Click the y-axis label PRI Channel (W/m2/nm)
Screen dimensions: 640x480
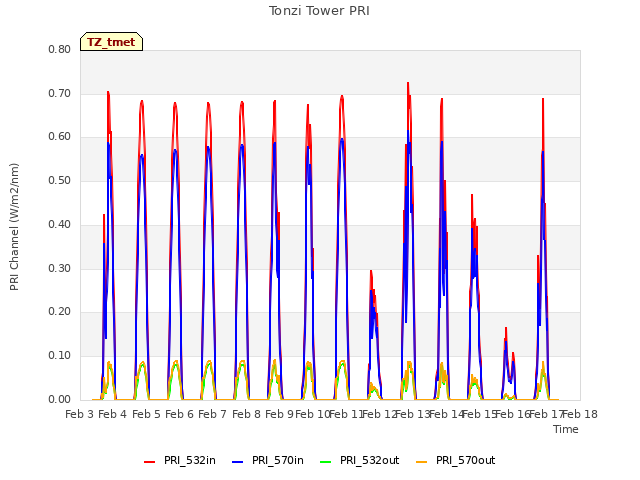pos(14,227)
